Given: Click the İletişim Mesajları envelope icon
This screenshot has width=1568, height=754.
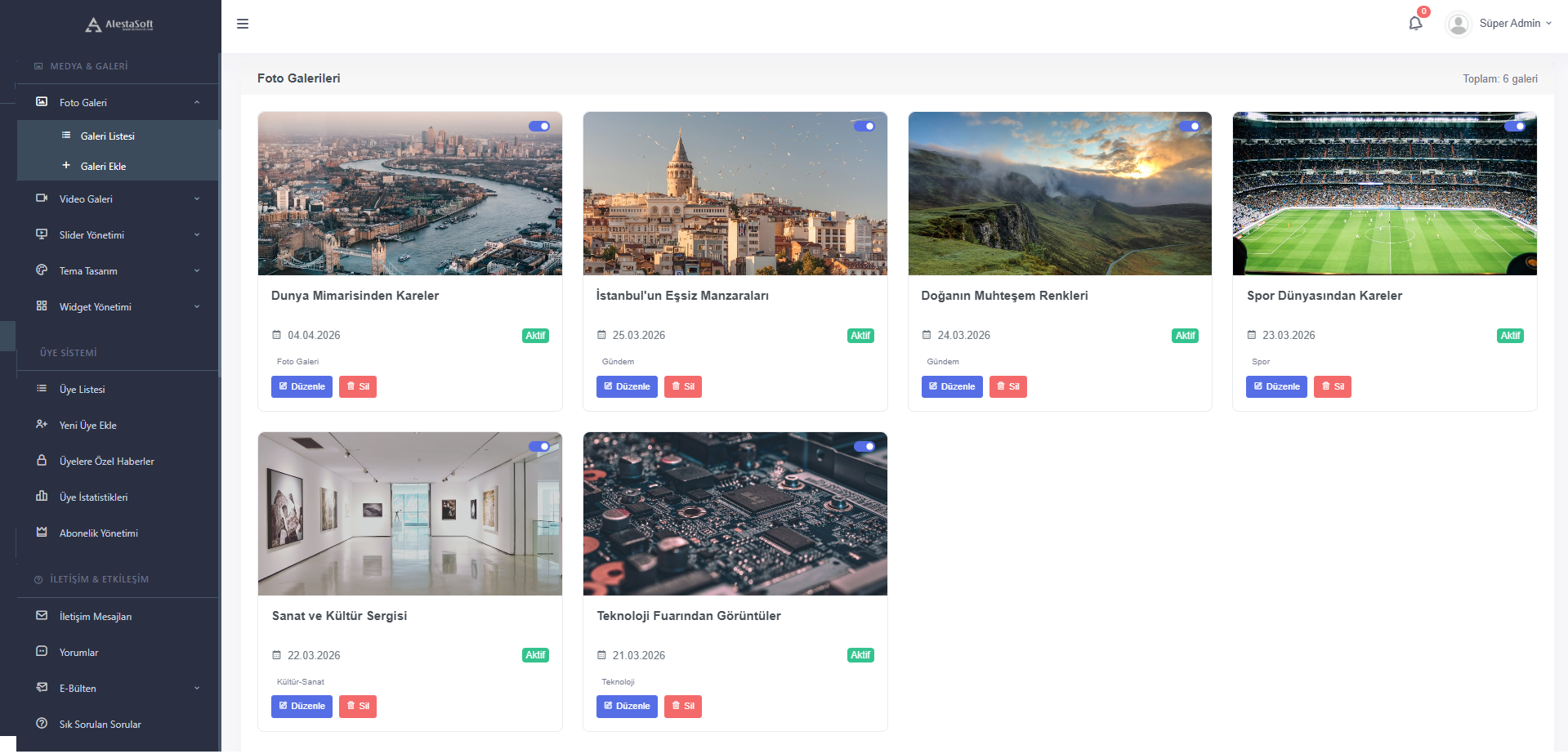Looking at the screenshot, I should pyautogui.click(x=42, y=616).
